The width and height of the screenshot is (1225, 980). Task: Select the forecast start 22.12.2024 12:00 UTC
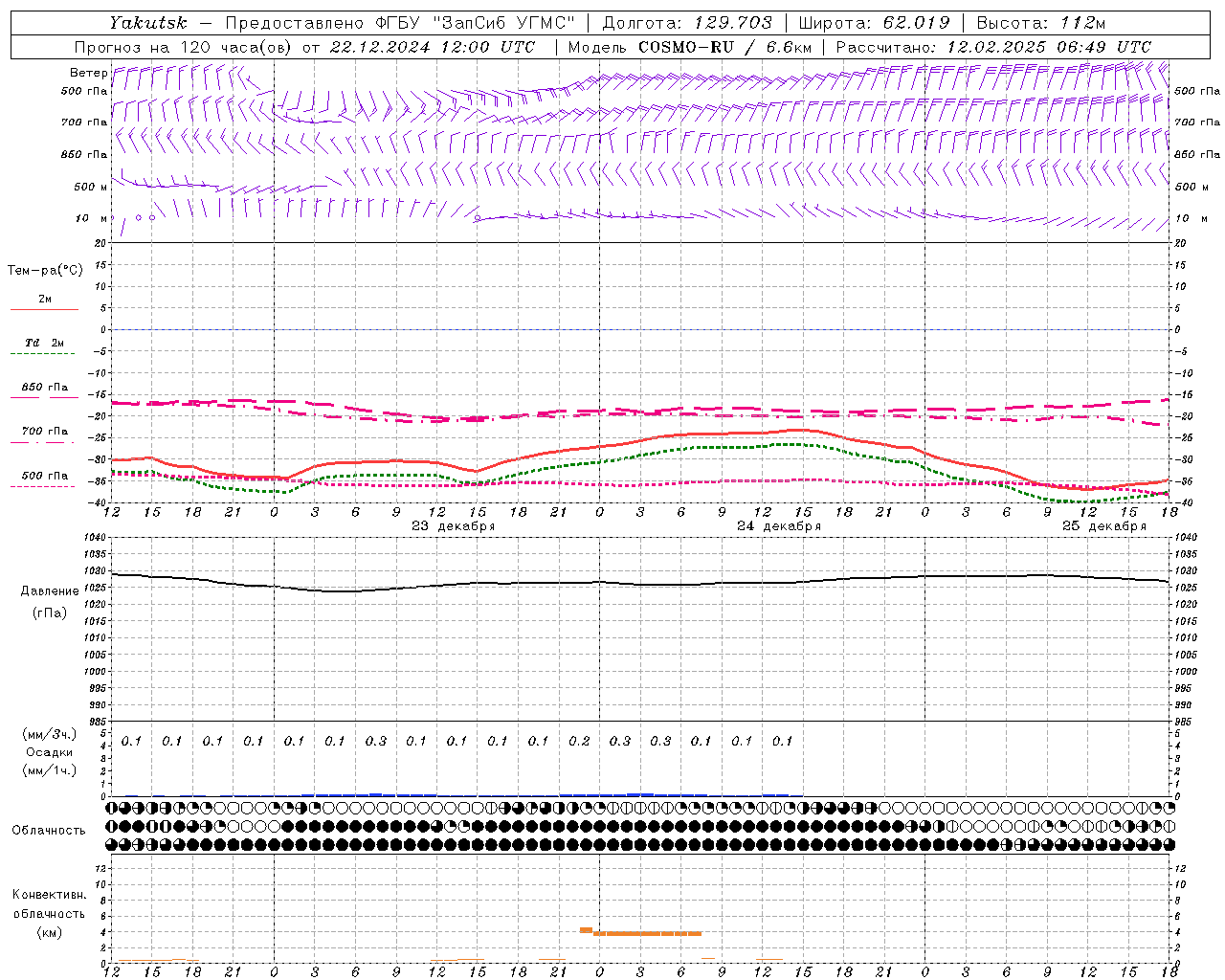[435, 47]
